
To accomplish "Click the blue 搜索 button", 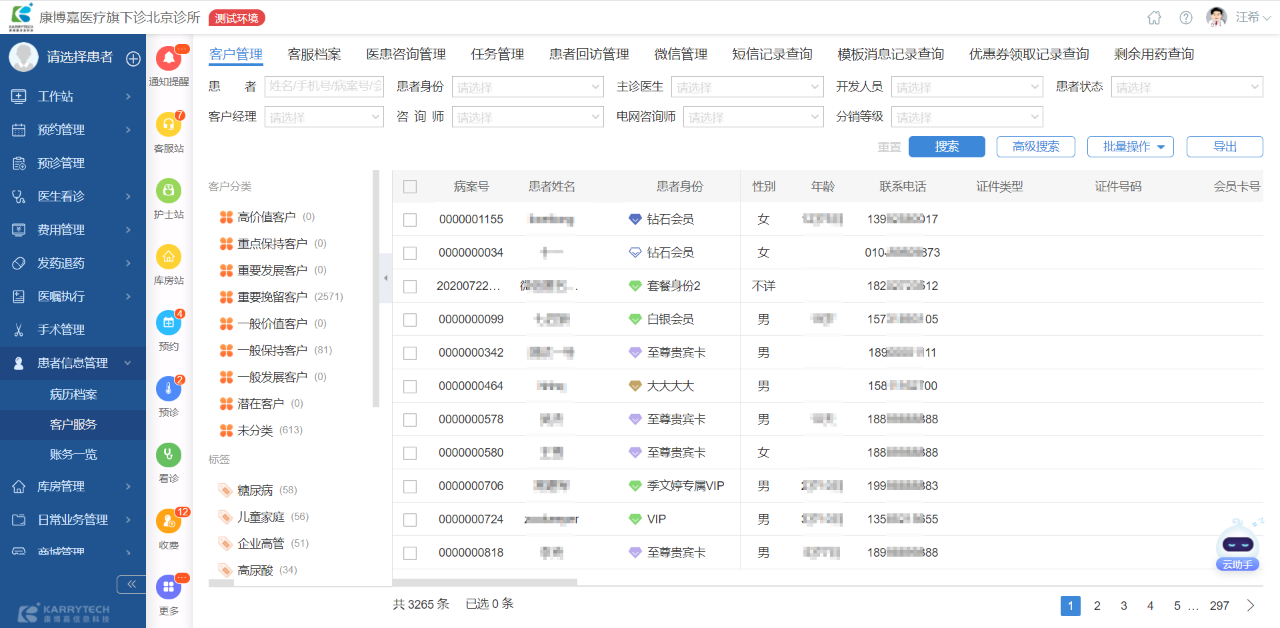I will 946,147.
